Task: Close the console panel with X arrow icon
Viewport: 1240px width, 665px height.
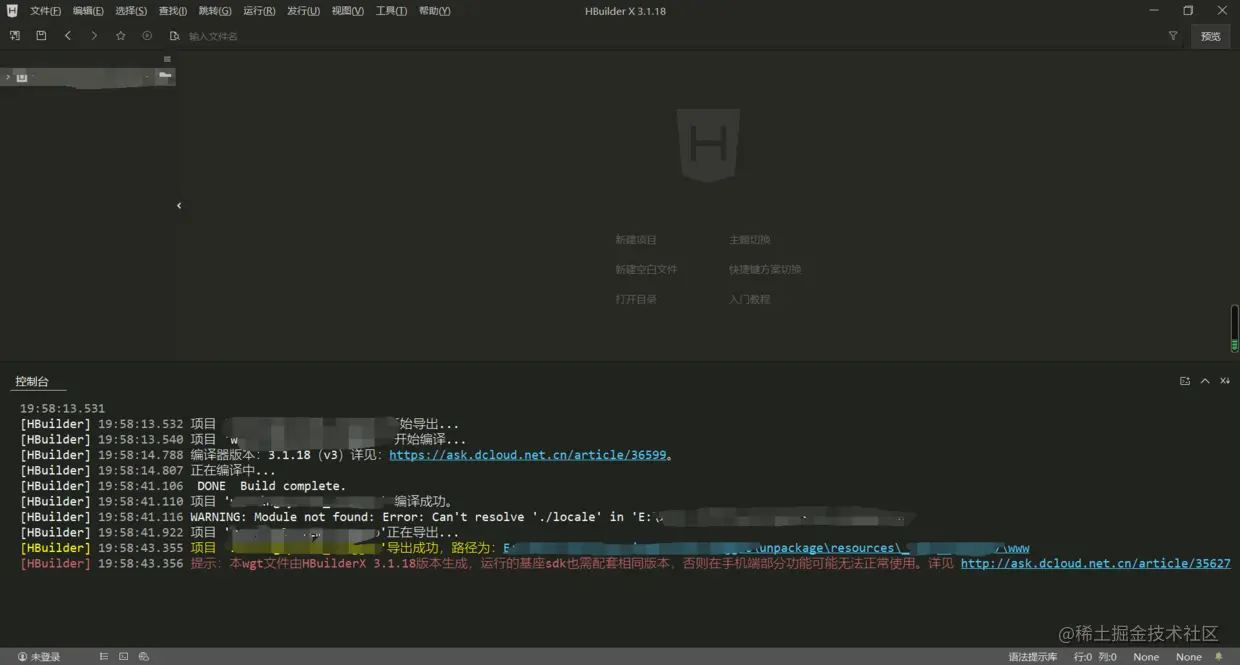Action: [1225, 381]
